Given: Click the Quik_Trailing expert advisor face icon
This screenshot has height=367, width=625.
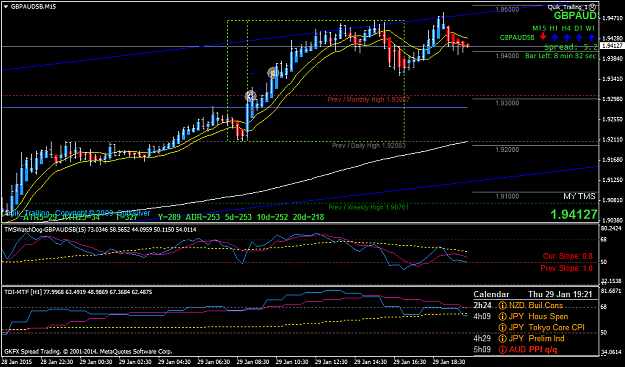Looking at the screenshot, I should tap(593, 7).
